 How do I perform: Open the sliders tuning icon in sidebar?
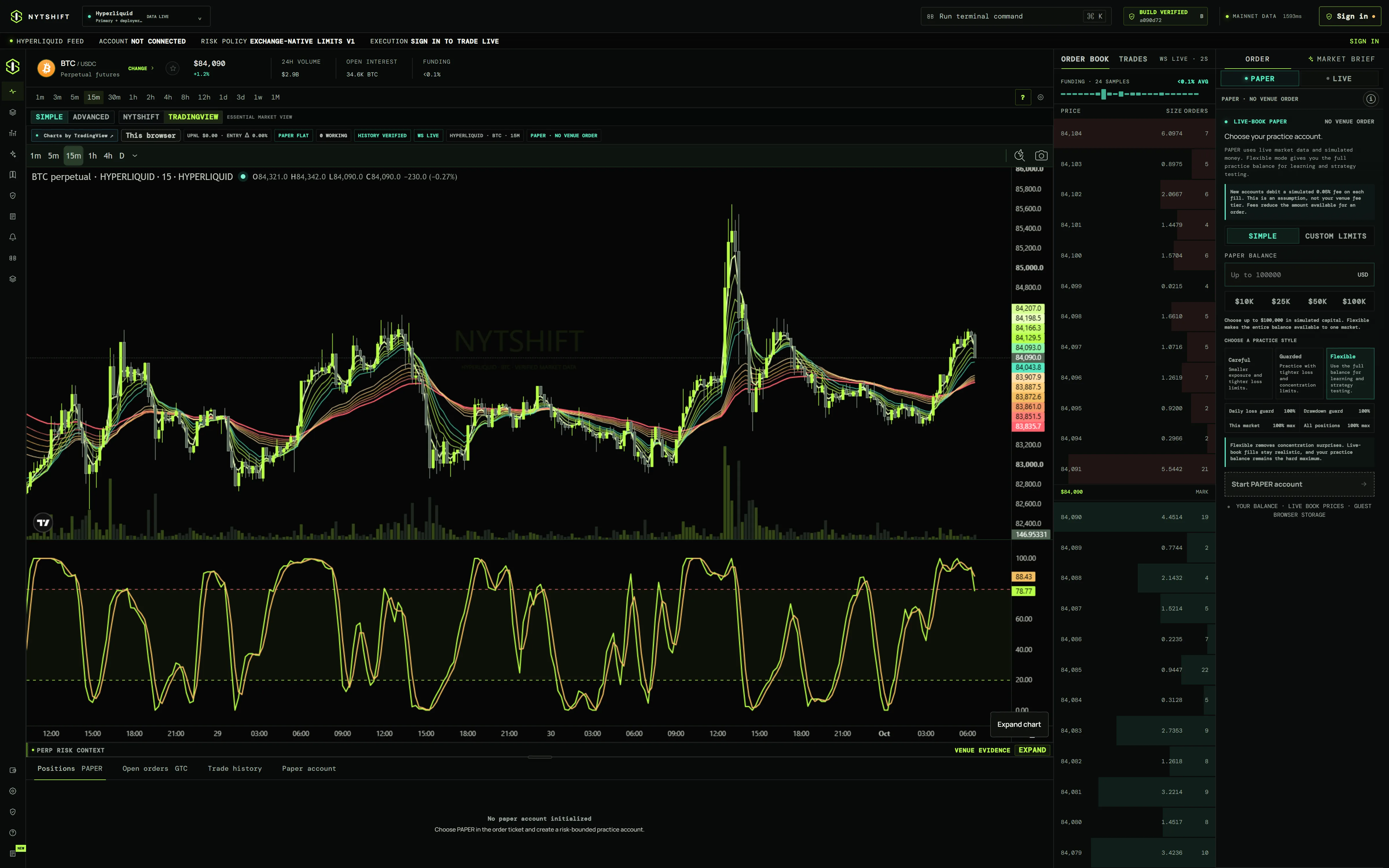13,133
